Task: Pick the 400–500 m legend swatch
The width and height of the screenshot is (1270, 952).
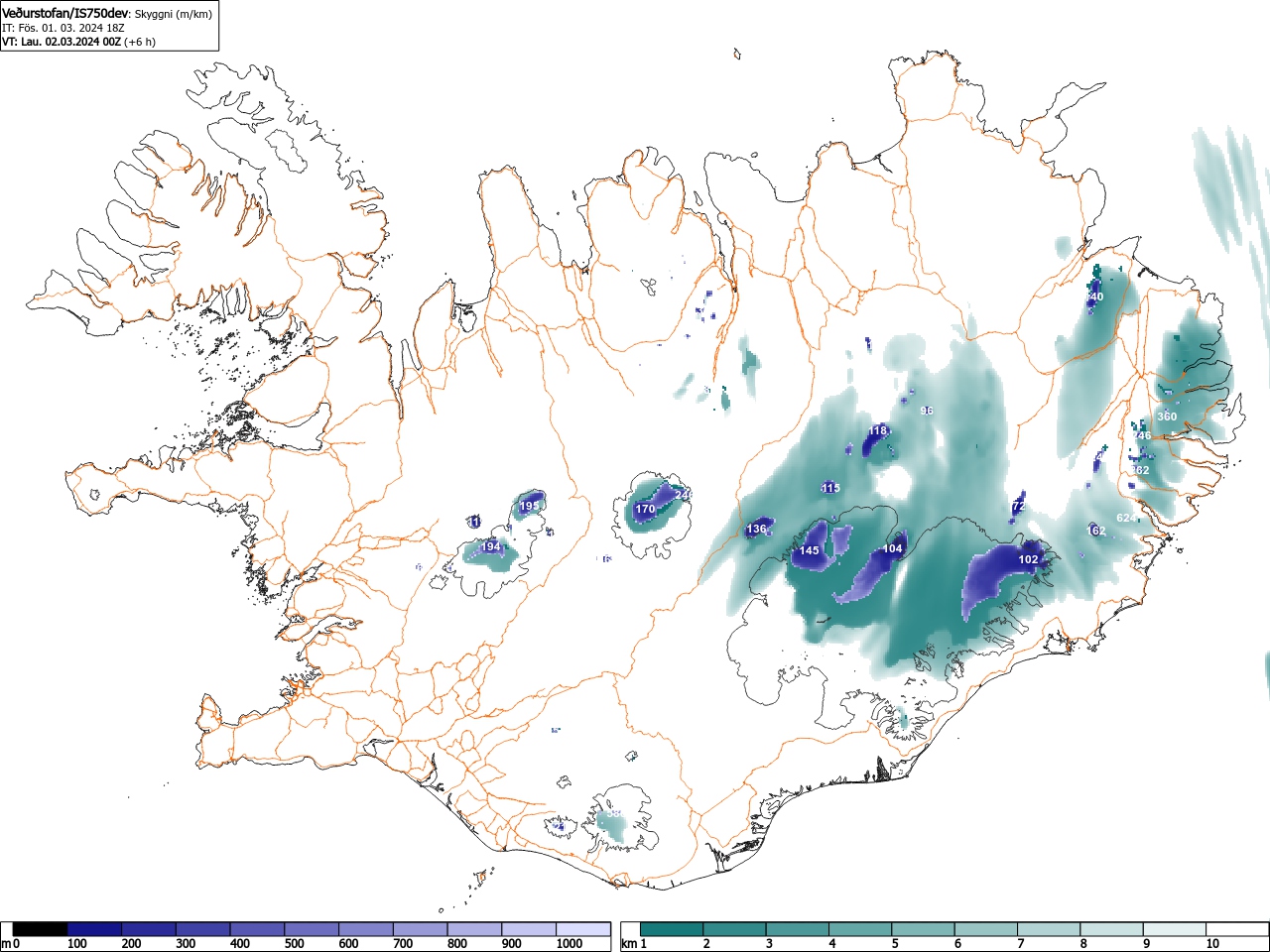Action: pyautogui.click(x=257, y=929)
